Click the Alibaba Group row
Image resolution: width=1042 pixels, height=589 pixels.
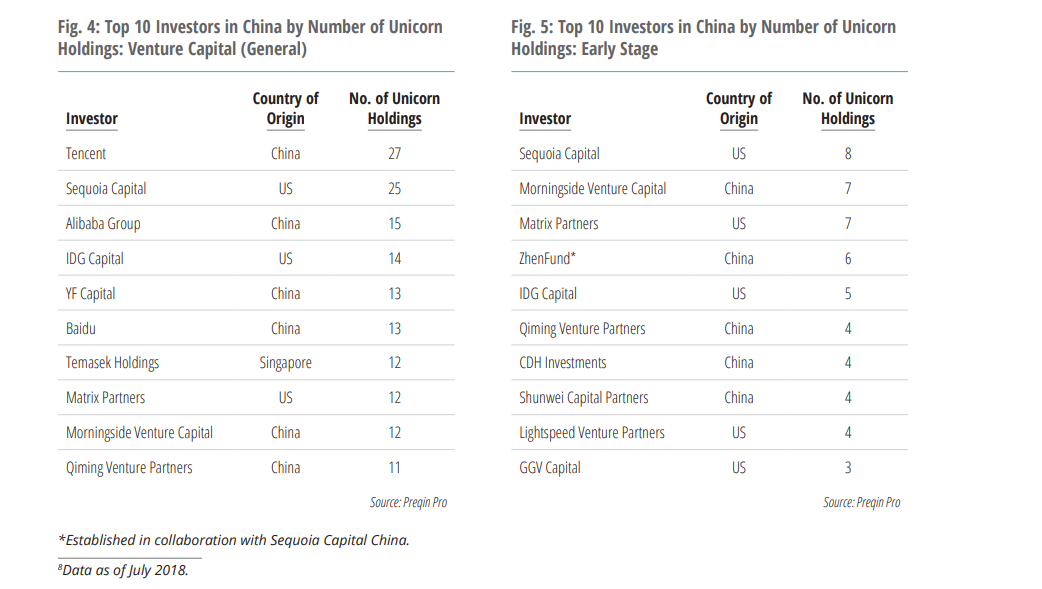[x=256, y=223]
